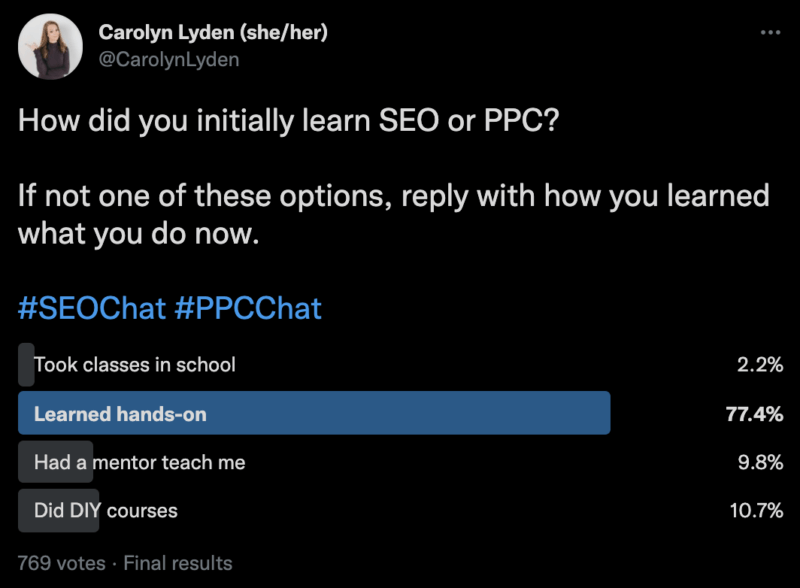
Task: Click the "If not one of these options" paragraph
Action: click(x=393, y=212)
